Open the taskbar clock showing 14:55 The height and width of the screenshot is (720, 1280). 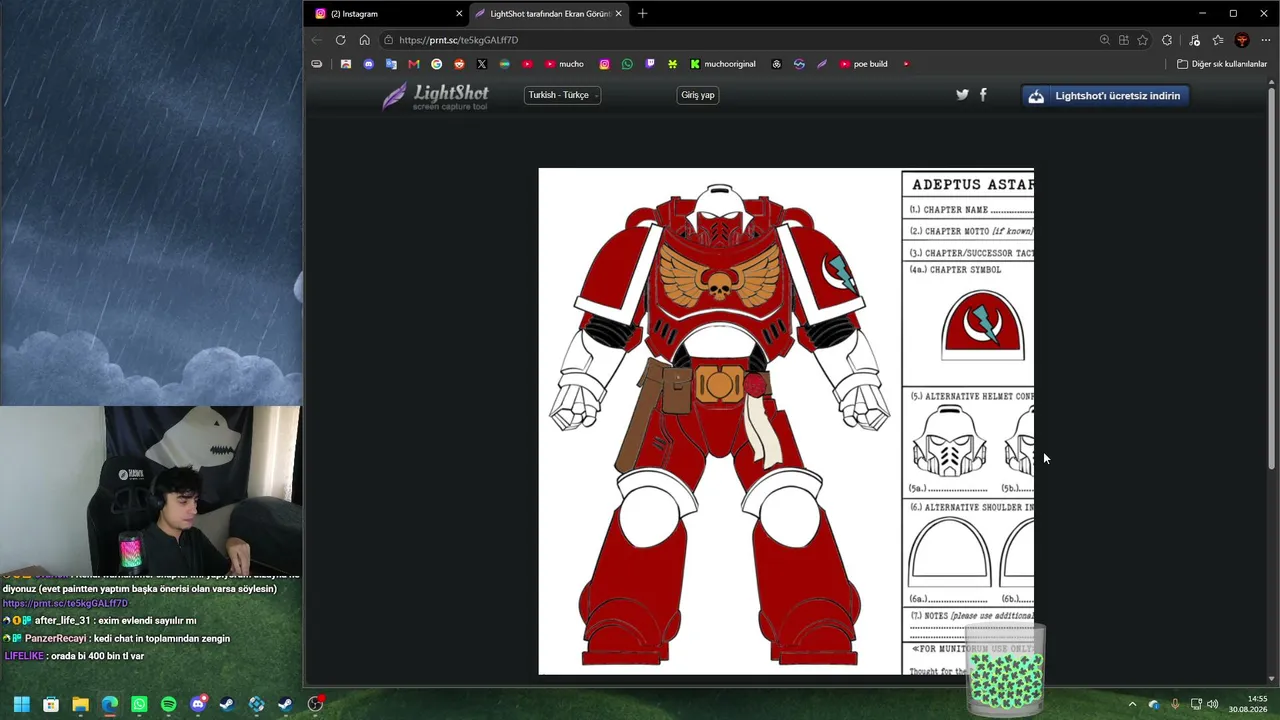click(x=1248, y=704)
